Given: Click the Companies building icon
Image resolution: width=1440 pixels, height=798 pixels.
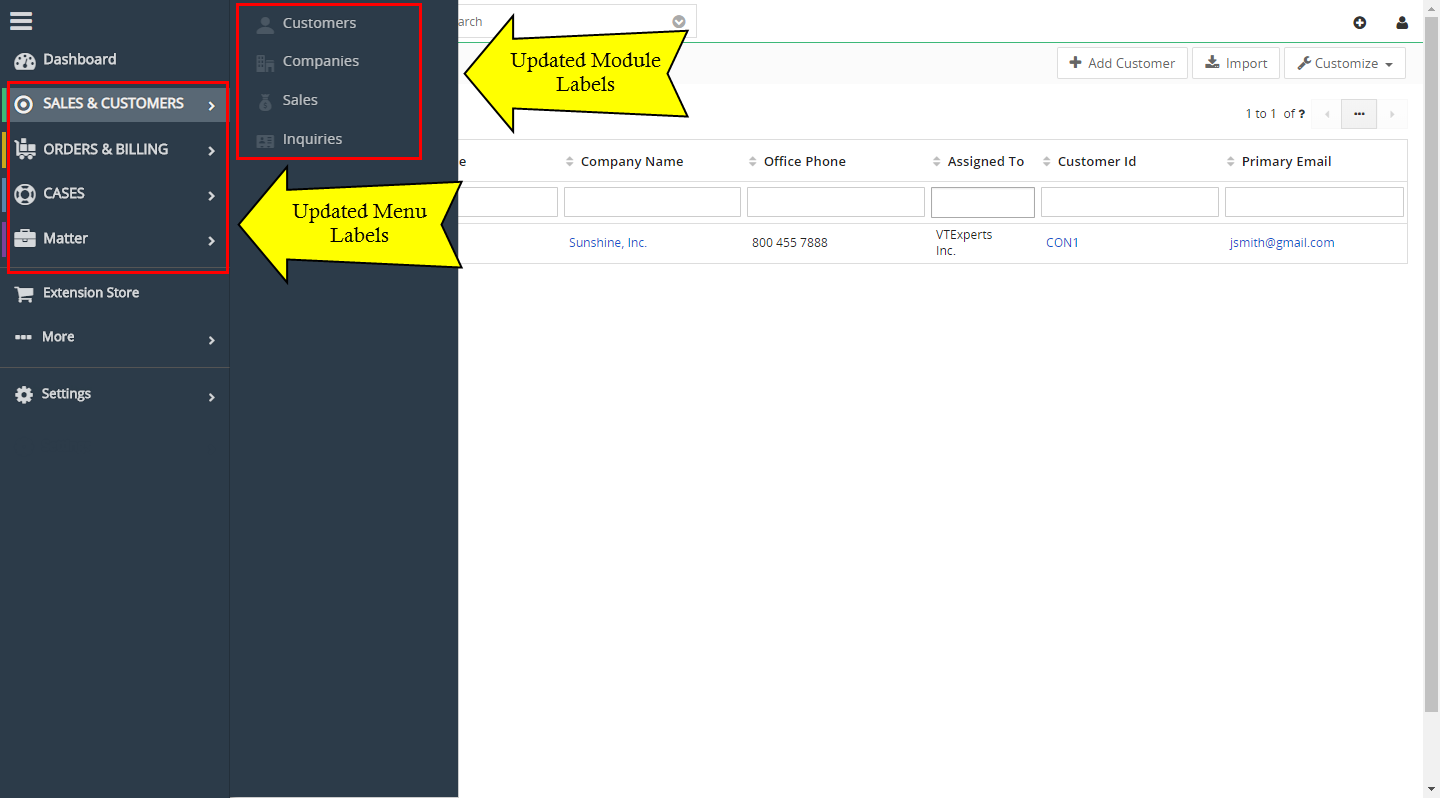Looking at the screenshot, I should coord(265,63).
